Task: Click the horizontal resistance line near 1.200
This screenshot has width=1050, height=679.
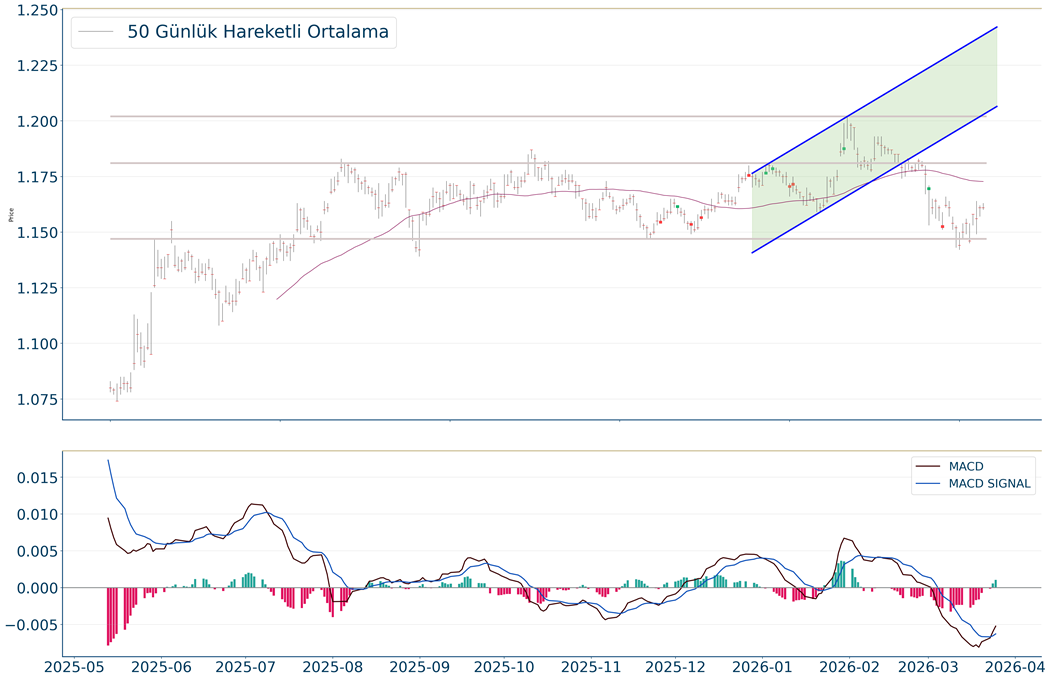Action: (x=400, y=117)
